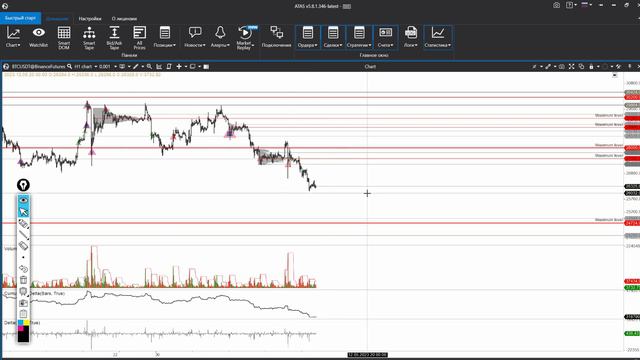Open the Watchlist panel
The width and height of the screenshot is (640, 360).
(38, 37)
